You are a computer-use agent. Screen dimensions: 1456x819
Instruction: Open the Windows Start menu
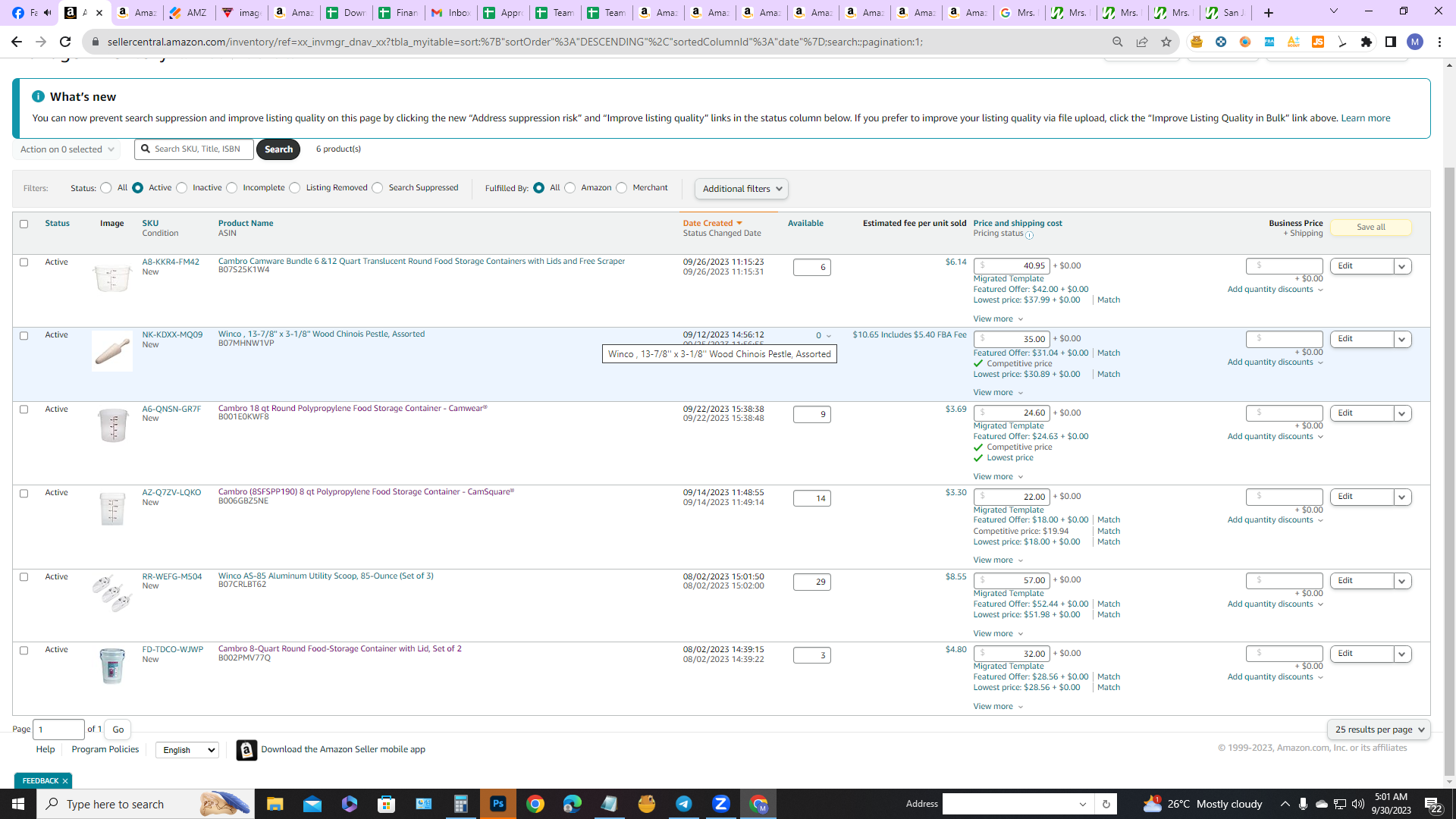18,804
